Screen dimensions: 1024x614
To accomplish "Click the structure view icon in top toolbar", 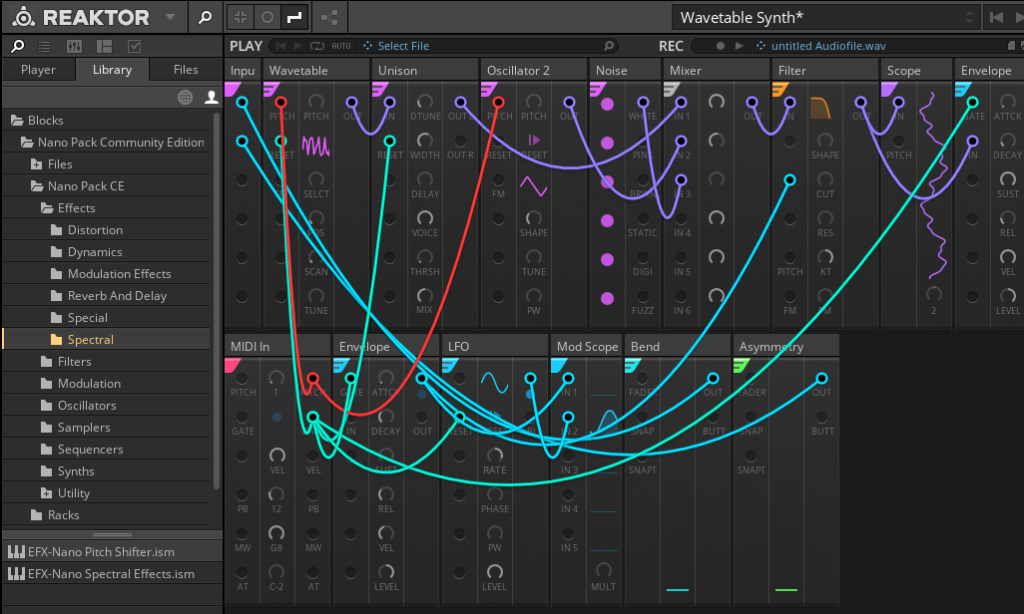I will pos(329,17).
